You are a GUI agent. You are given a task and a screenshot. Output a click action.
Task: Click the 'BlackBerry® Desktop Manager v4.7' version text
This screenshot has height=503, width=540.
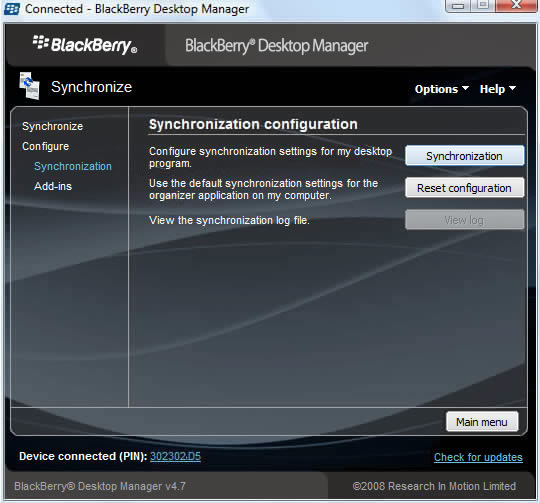pyautogui.click(x=100, y=486)
